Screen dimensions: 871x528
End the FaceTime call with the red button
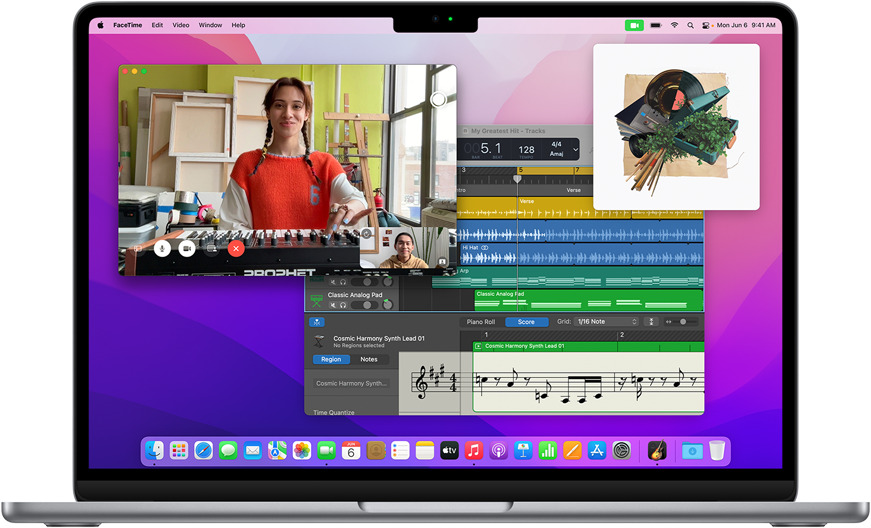pos(236,249)
